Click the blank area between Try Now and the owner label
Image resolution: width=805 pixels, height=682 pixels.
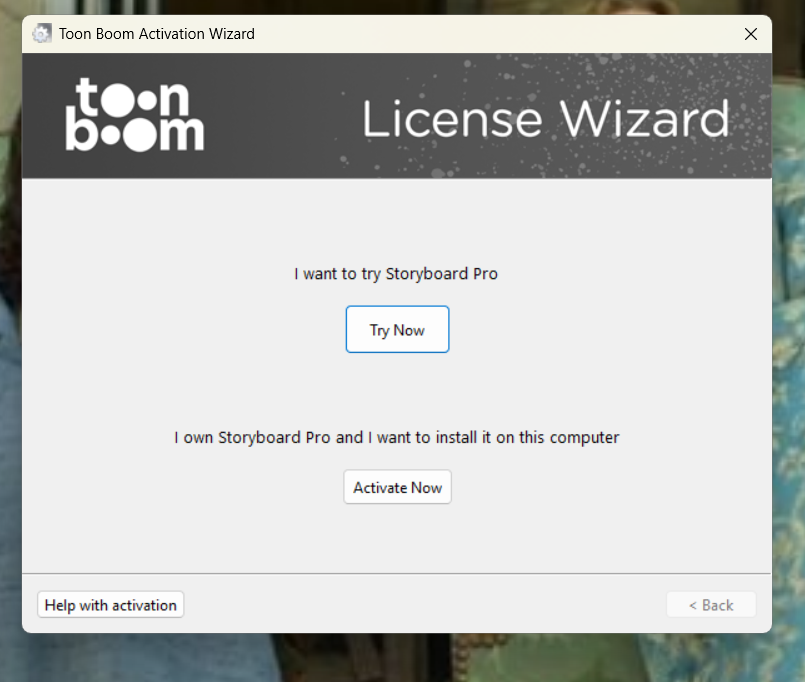pyautogui.click(x=396, y=389)
